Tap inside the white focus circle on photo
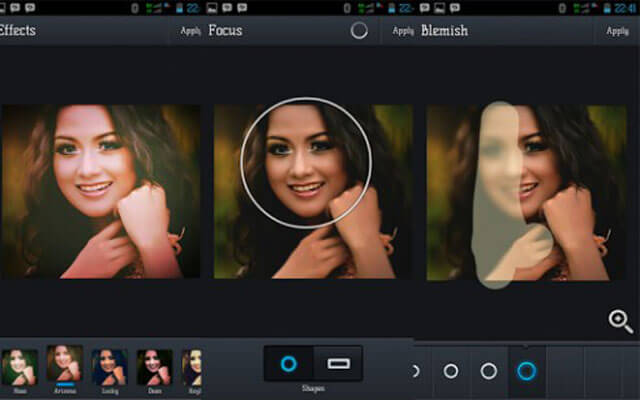The image size is (640, 400). (306, 163)
